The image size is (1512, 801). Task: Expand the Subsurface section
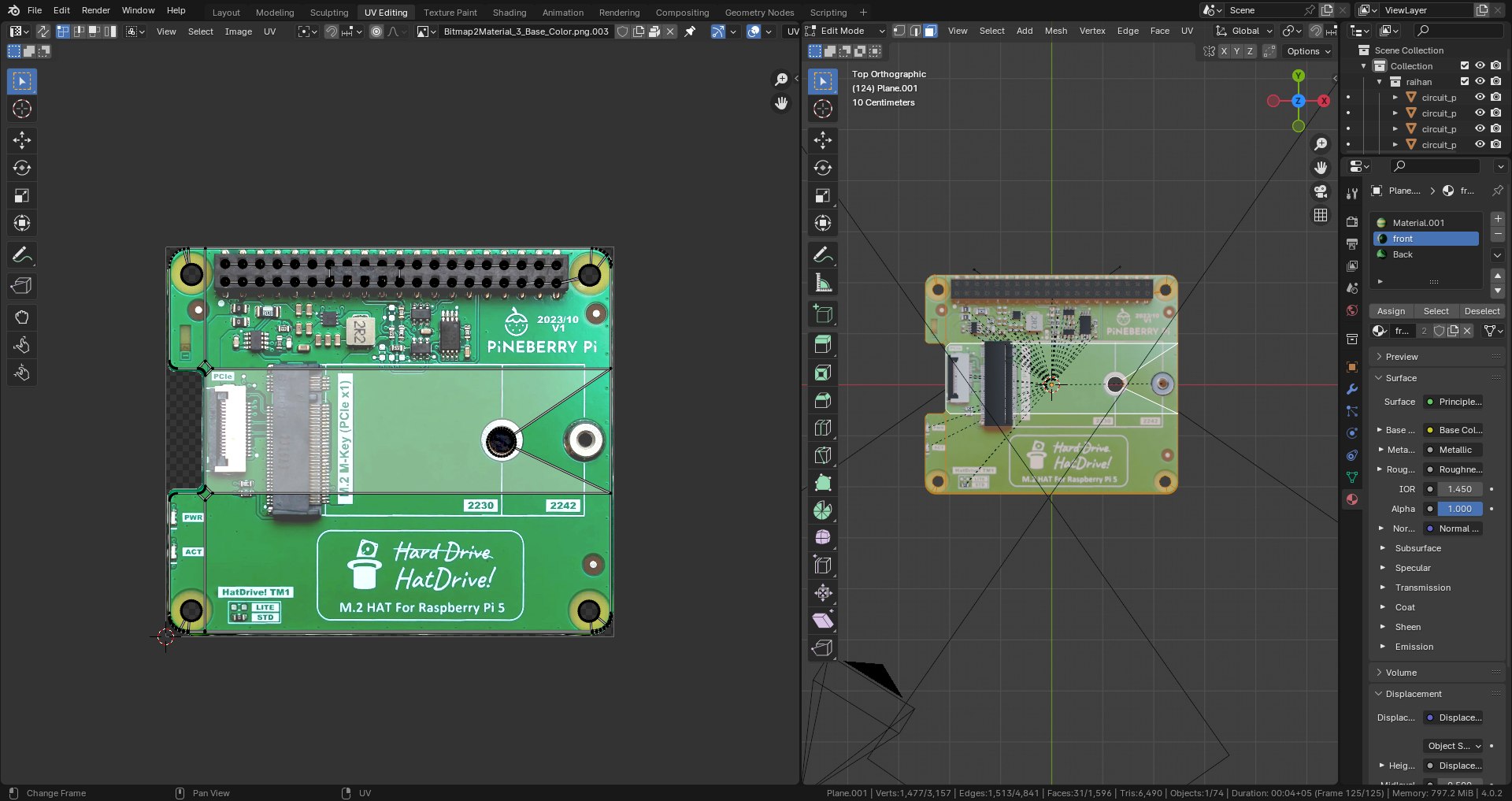1417,548
